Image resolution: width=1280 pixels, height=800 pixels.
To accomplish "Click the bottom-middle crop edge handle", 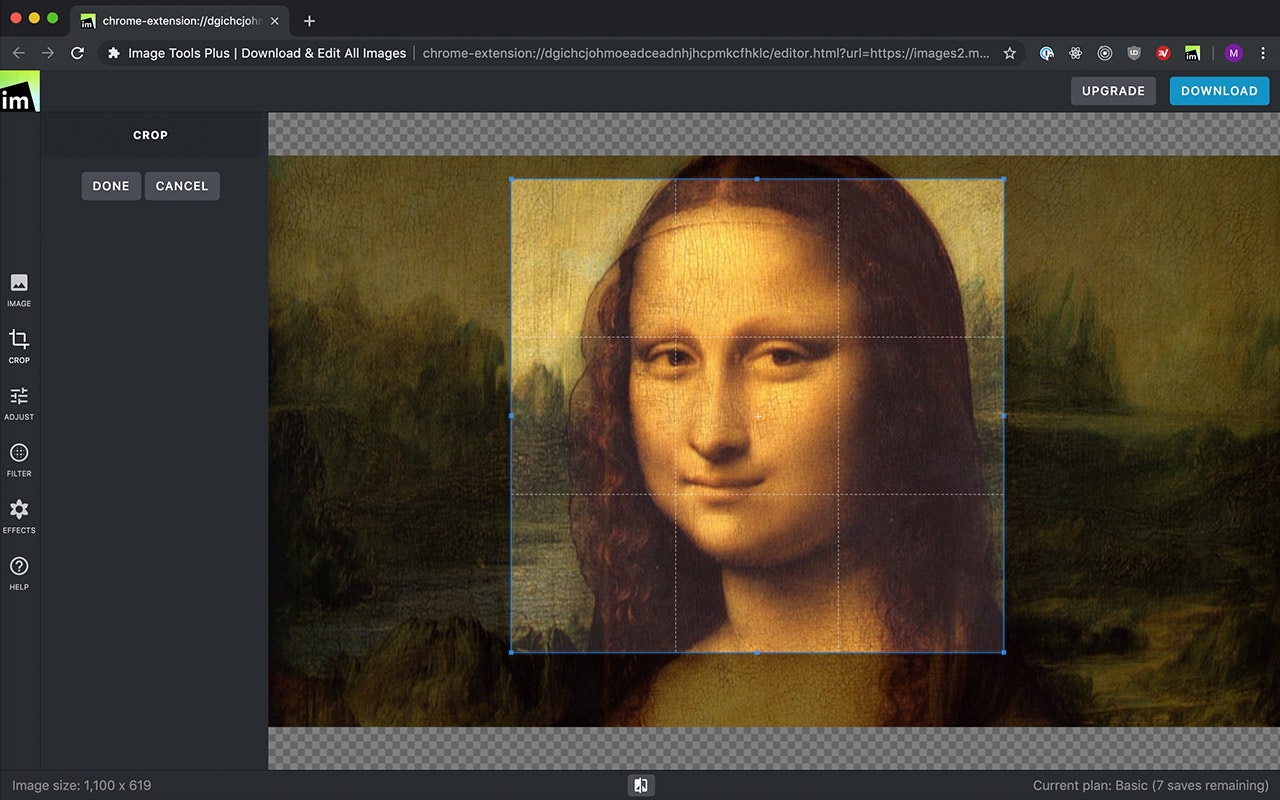I will tap(757, 652).
